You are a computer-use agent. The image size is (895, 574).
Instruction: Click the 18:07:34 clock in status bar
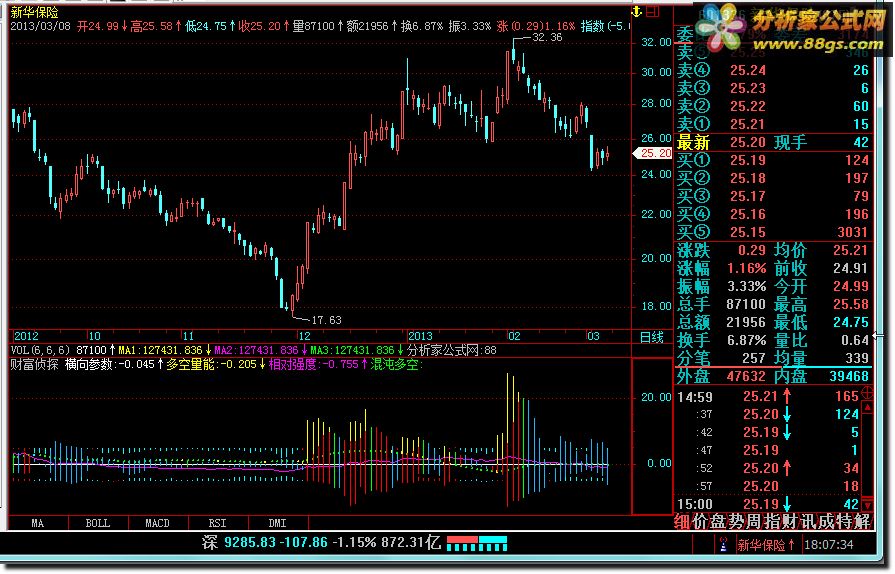(x=828, y=545)
